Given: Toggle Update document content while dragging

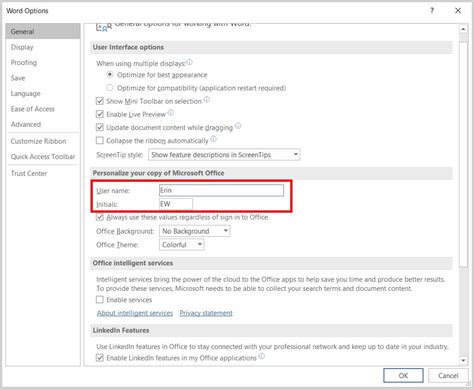Looking at the screenshot, I should [100, 127].
